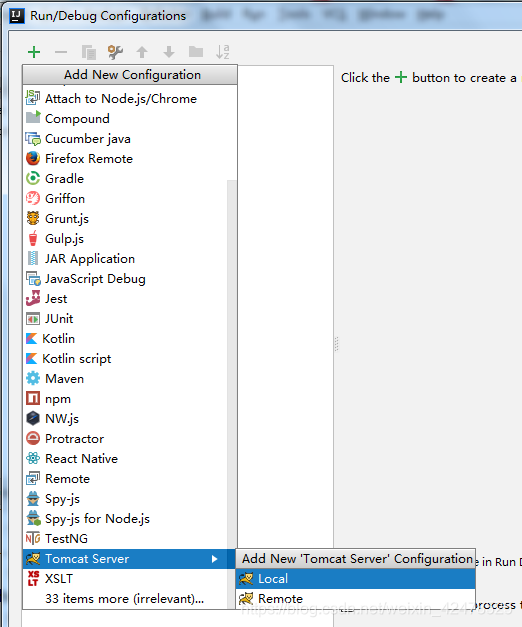Click the JAR Application icon
The height and width of the screenshot is (627, 522).
(33, 258)
